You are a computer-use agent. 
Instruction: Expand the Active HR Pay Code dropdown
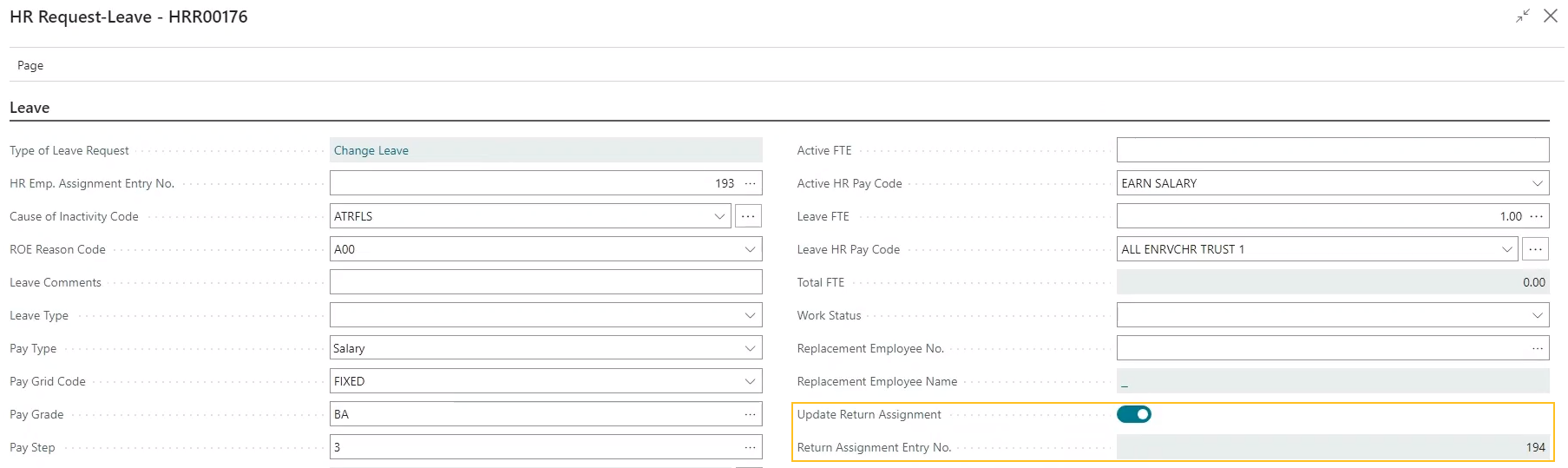pos(1537,183)
